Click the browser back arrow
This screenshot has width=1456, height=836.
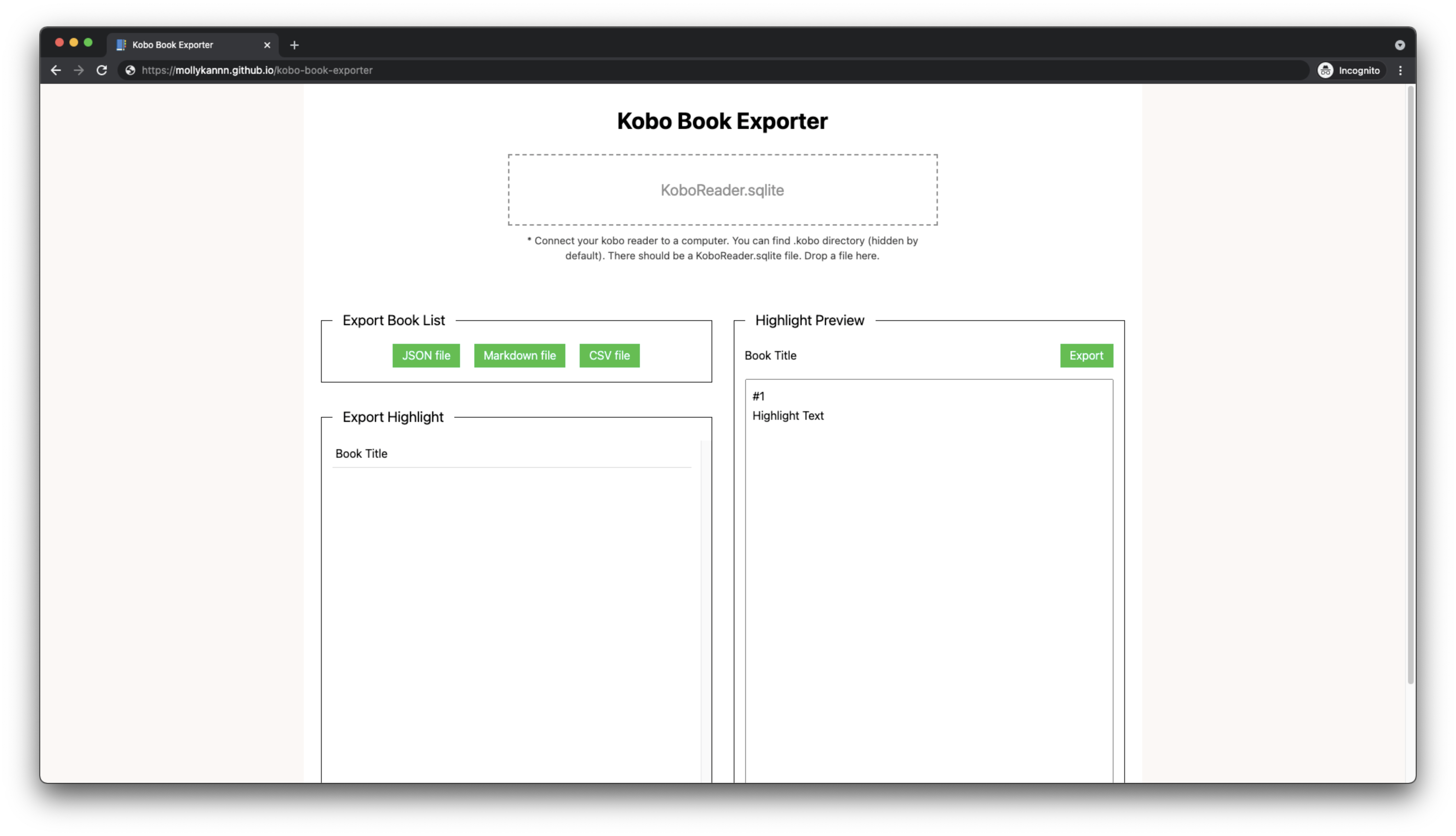(x=56, y=70)
